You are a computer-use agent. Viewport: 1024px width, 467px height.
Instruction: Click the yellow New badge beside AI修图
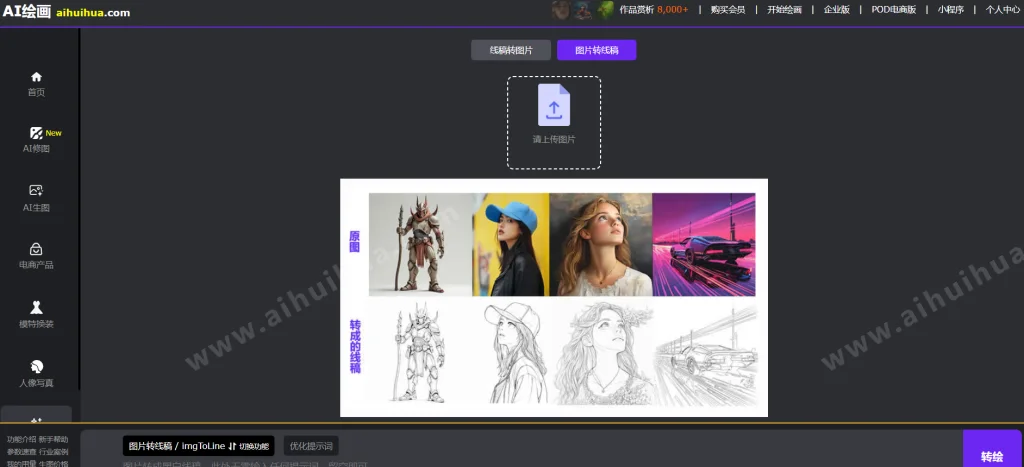[x=54, y=133]
